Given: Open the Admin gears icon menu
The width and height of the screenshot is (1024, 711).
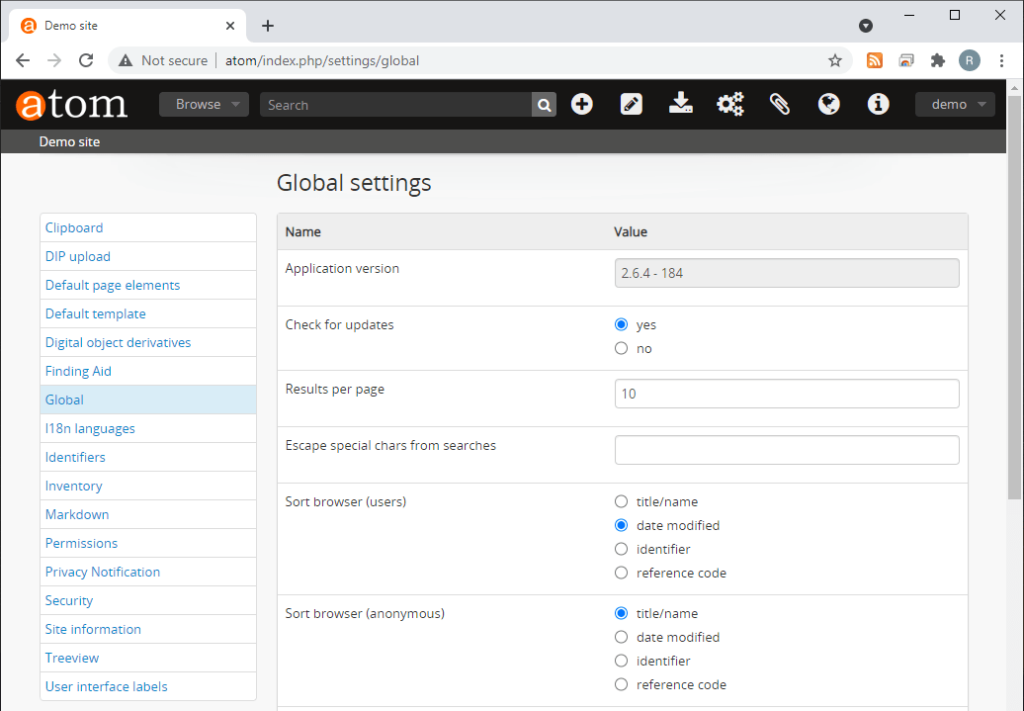Looking at the screenshot, I should pos(730,104).
